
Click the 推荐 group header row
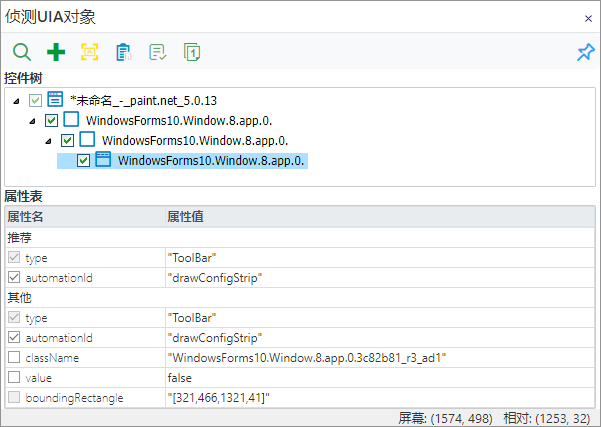point(300,238)
